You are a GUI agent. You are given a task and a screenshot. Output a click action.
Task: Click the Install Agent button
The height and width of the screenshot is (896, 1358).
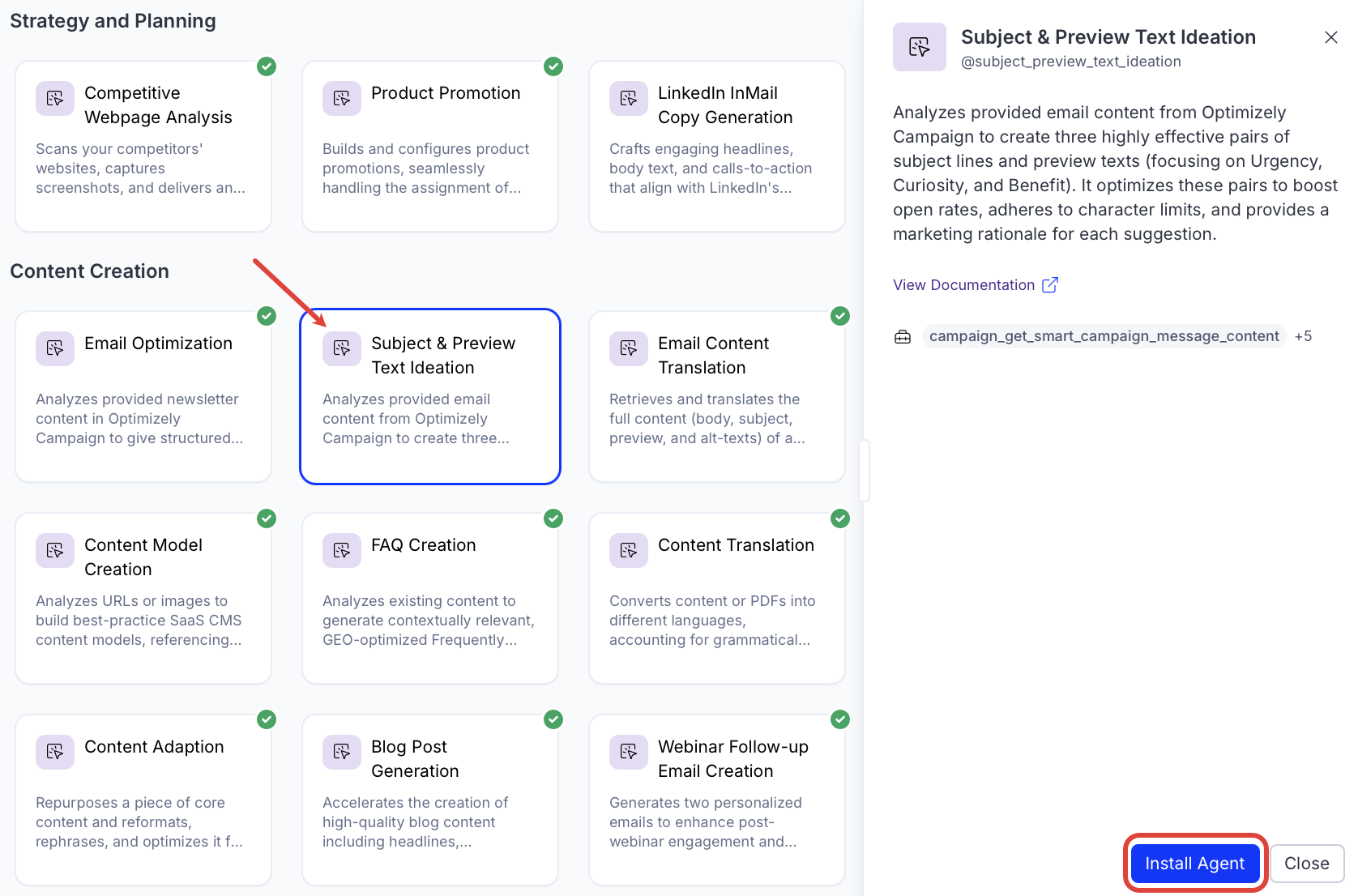(x=1194, y=863)
